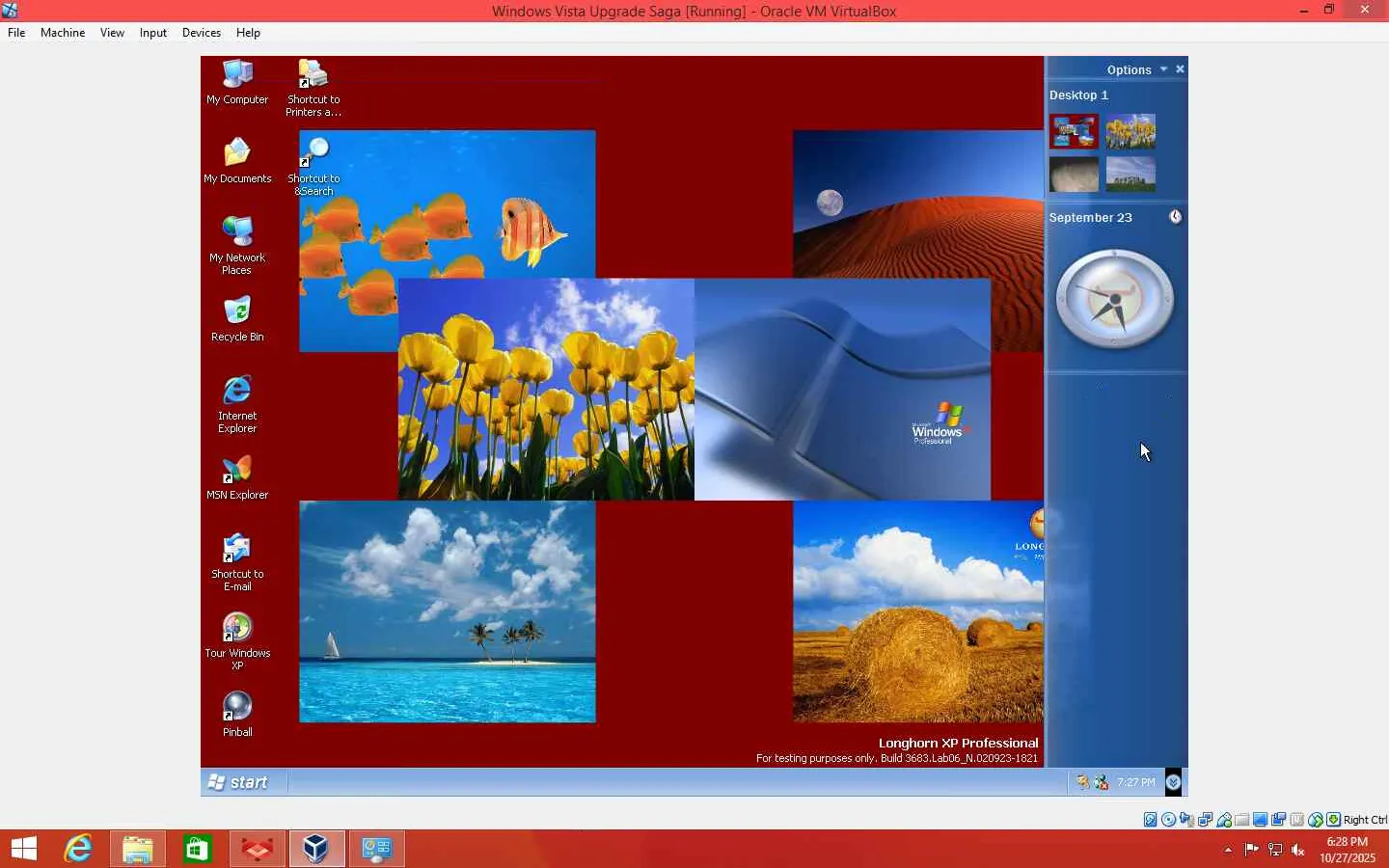Select the My Network Places icon
Image resolution: width=1389 pixels, height=868 pixels.
[x=237, y=245]
